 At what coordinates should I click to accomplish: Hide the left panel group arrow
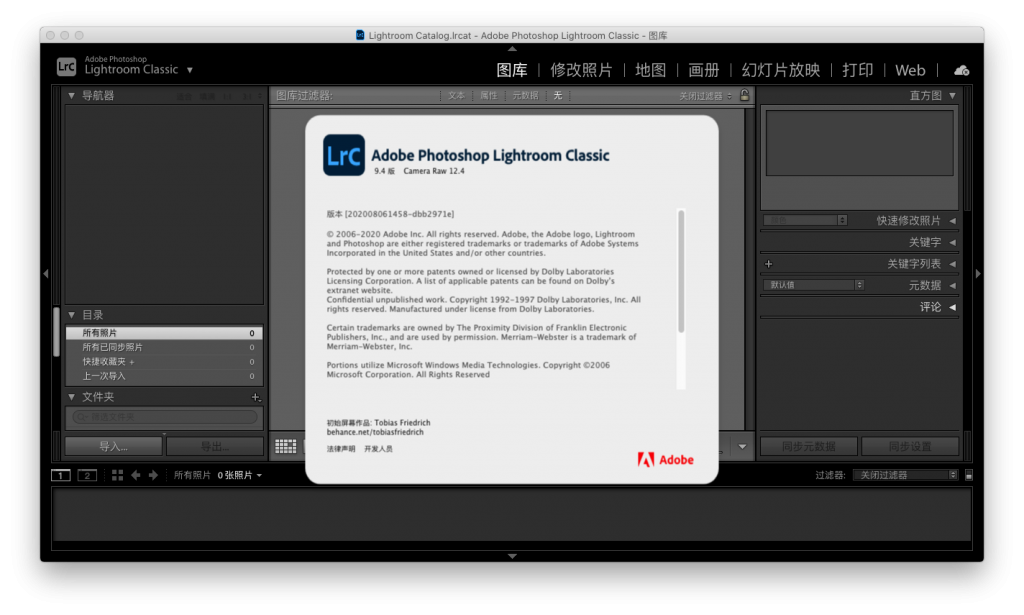[x=46, y=274]
